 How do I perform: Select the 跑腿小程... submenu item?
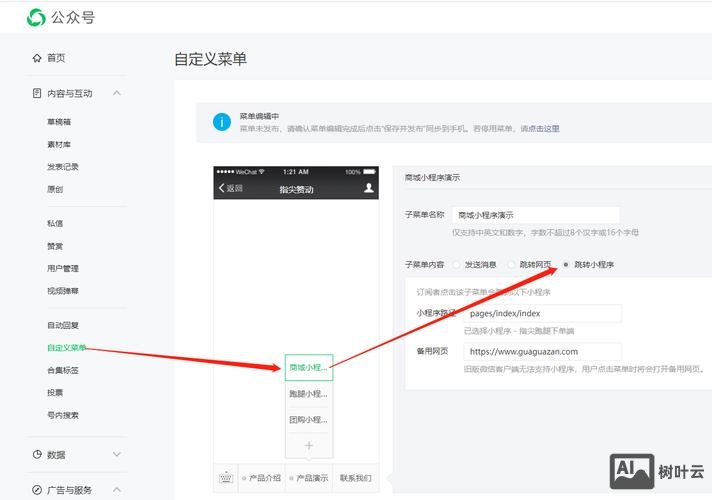[x=309, y=394]
